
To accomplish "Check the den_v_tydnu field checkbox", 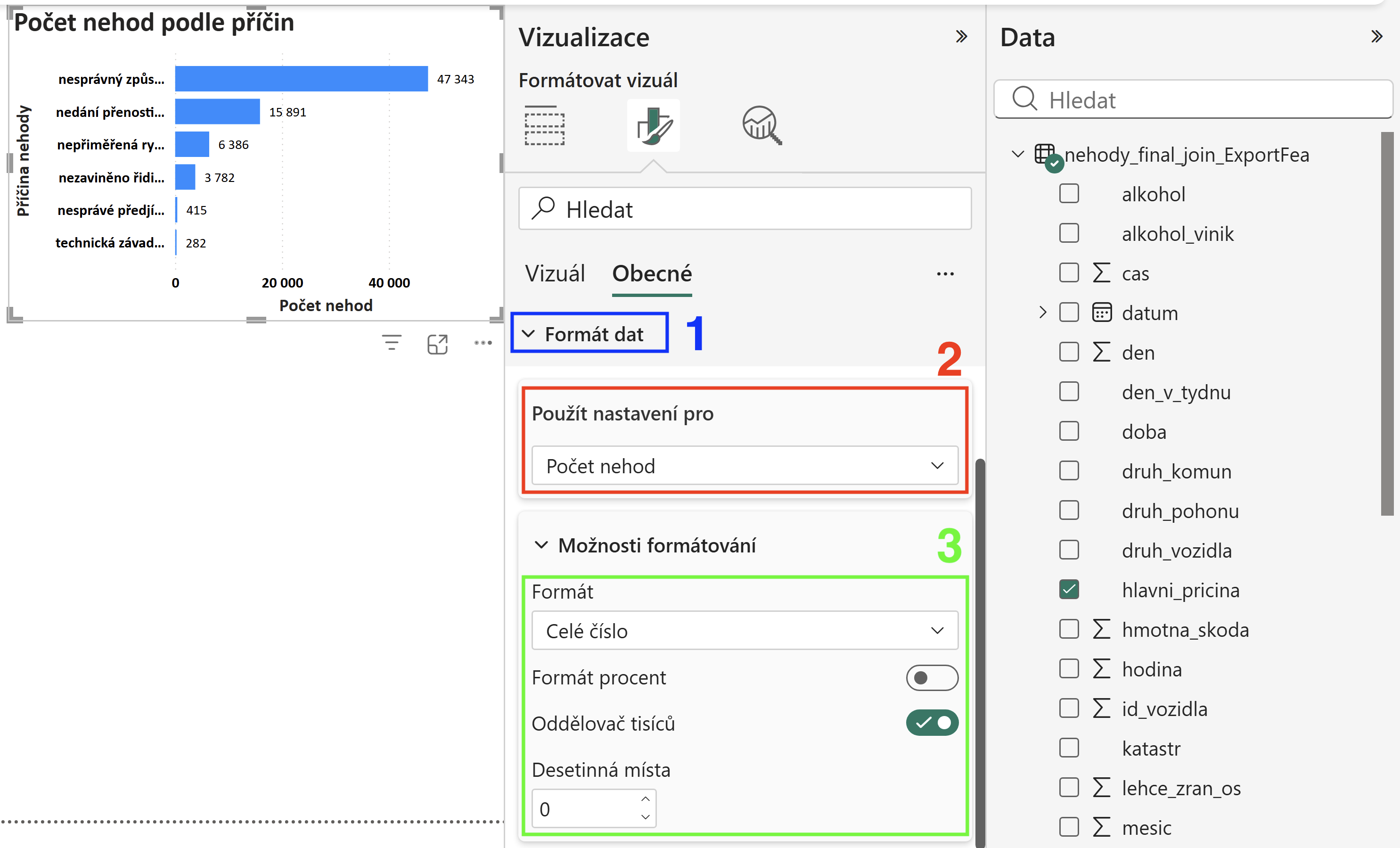I will click(1069, 392).
